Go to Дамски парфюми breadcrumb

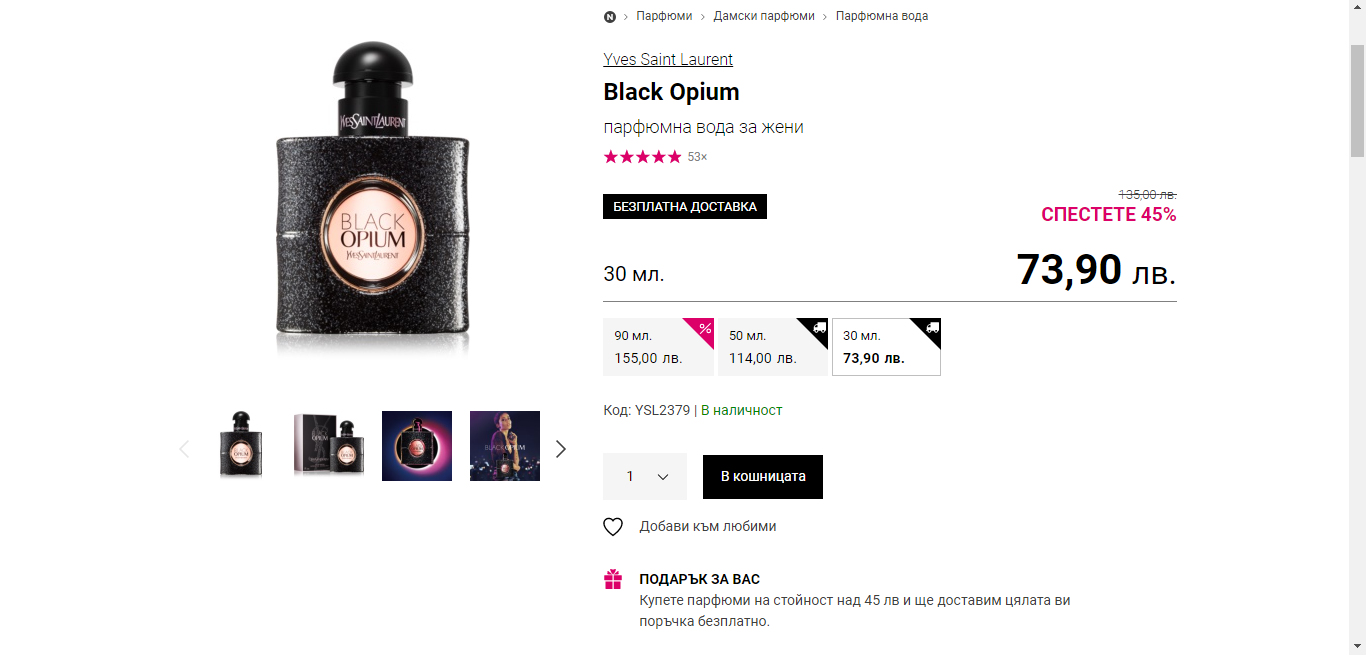764,16
